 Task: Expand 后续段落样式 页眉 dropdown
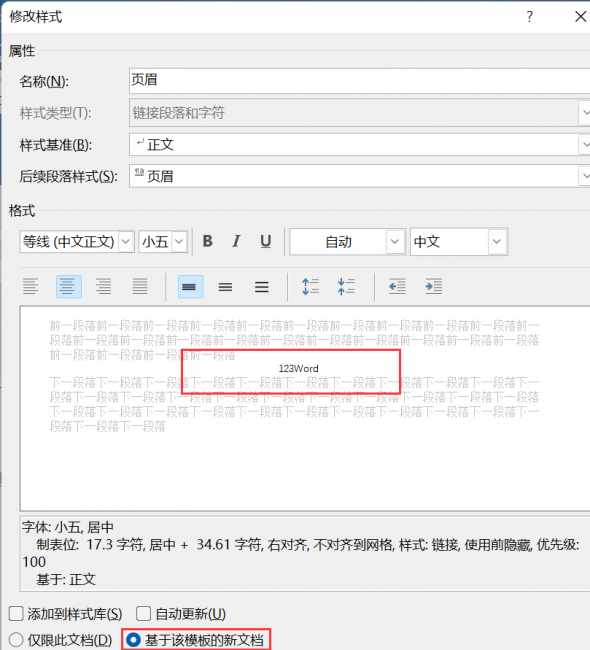585,176
